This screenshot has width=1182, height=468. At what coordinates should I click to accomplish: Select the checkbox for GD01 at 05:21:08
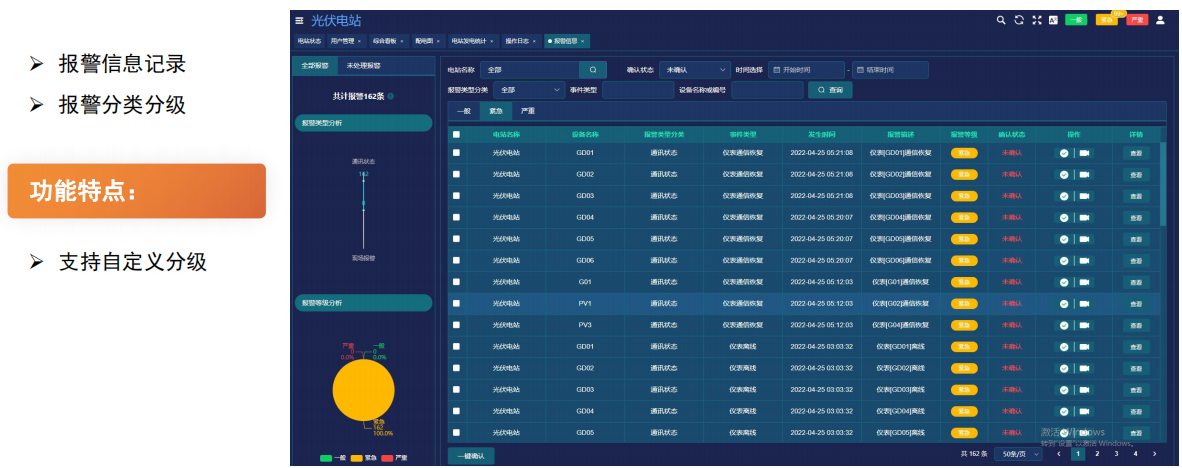pos(456,153)
